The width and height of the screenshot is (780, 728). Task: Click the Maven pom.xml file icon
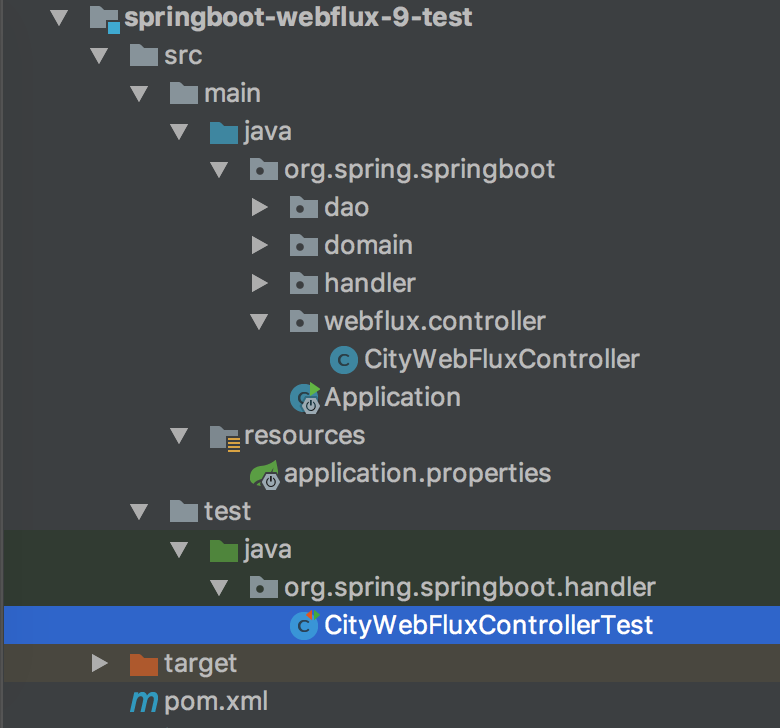pos(144,702)
